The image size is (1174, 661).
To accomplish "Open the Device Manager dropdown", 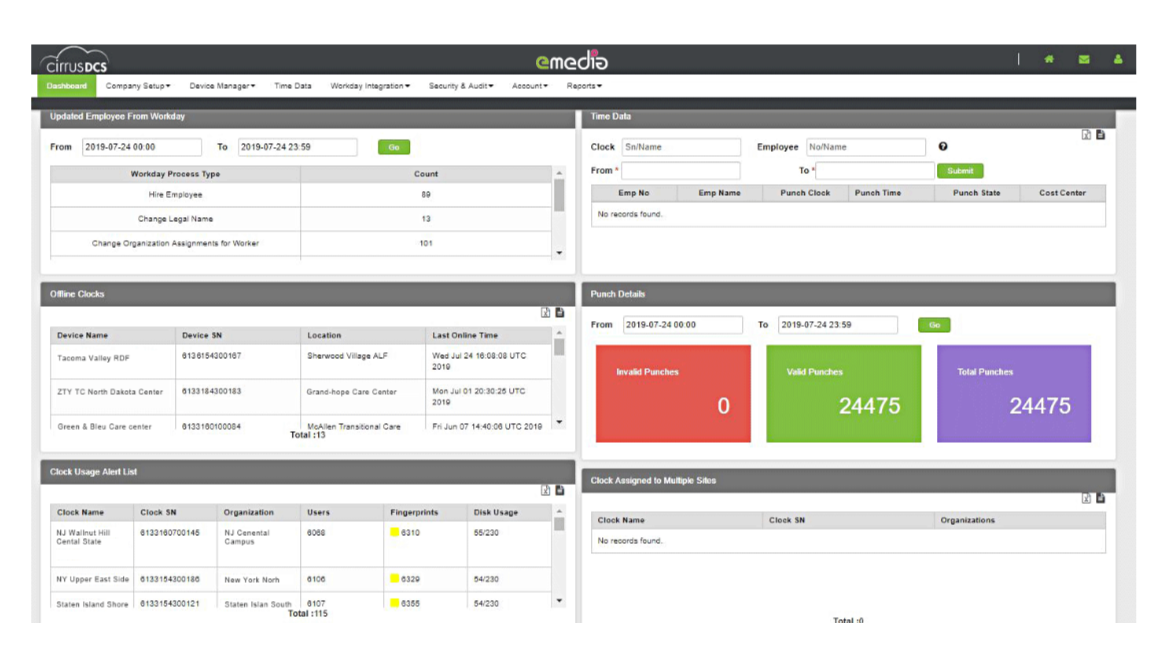I will point(221,86).
